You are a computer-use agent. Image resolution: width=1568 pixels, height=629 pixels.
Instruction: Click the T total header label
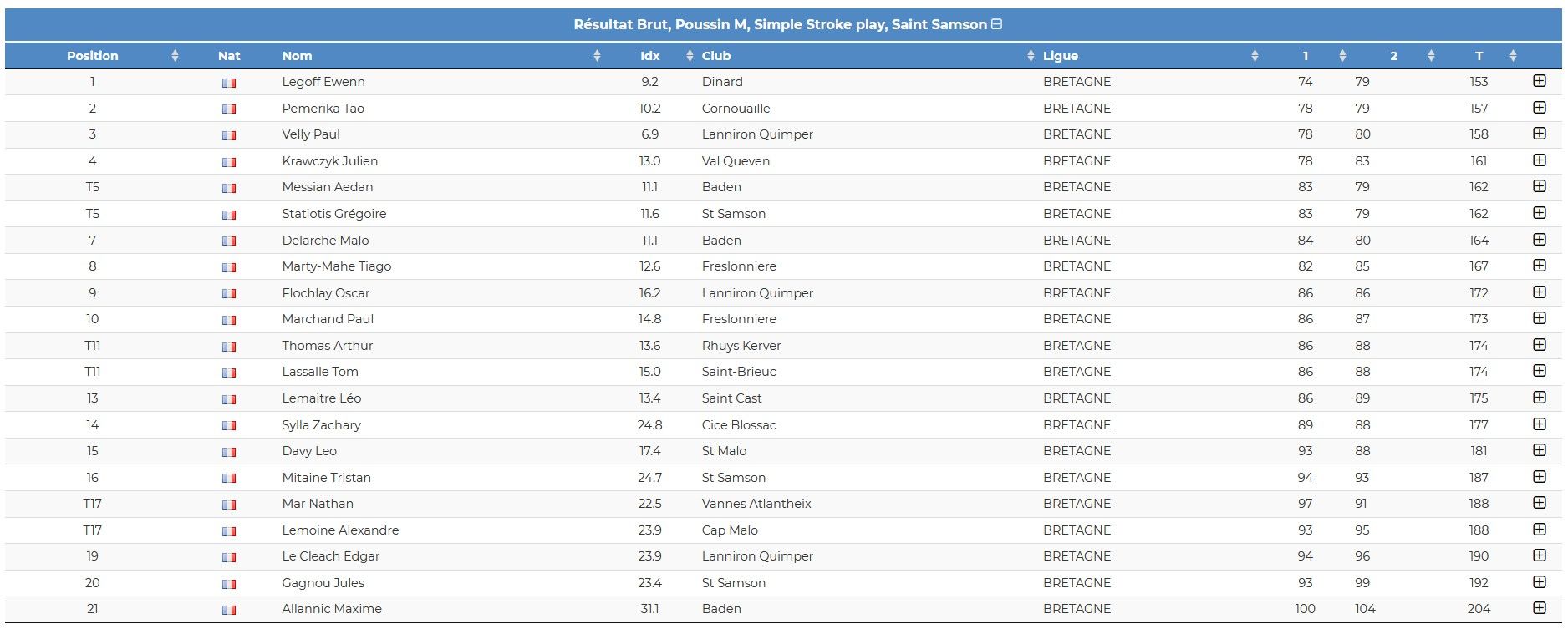(1479, 56)
